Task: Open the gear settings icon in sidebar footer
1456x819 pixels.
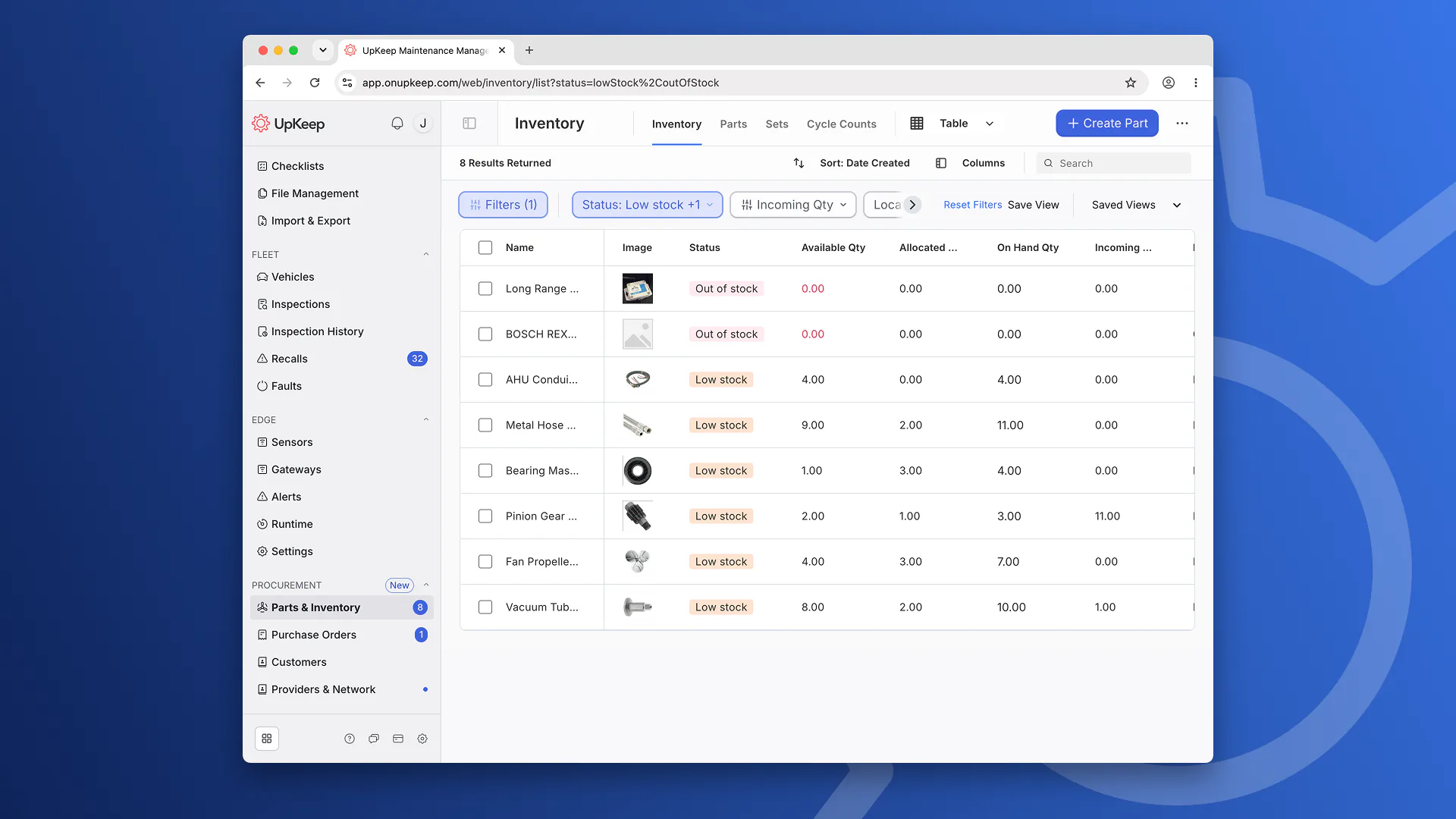Action: click(x=422, y=739)
